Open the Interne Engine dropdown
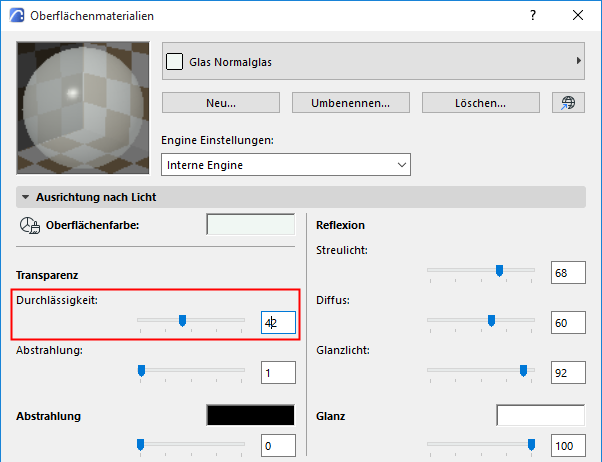Screen dimensions: 602x462 pos(286,165)
